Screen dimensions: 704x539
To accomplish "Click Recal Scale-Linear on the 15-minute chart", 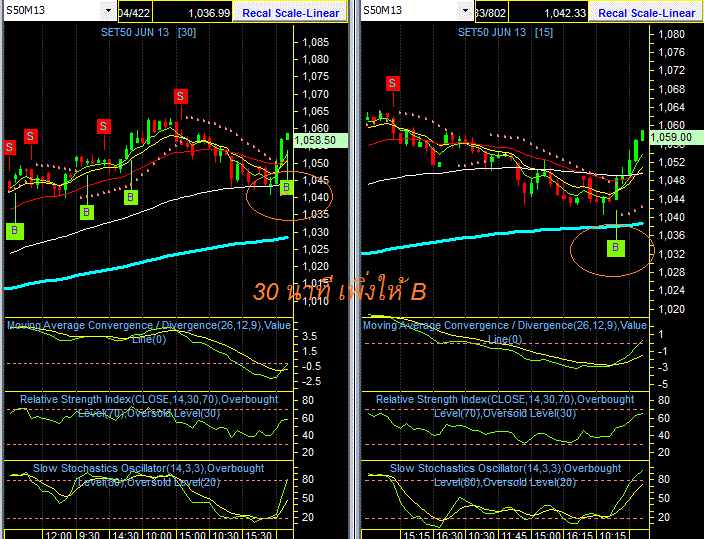I will (x=647, y=13).
